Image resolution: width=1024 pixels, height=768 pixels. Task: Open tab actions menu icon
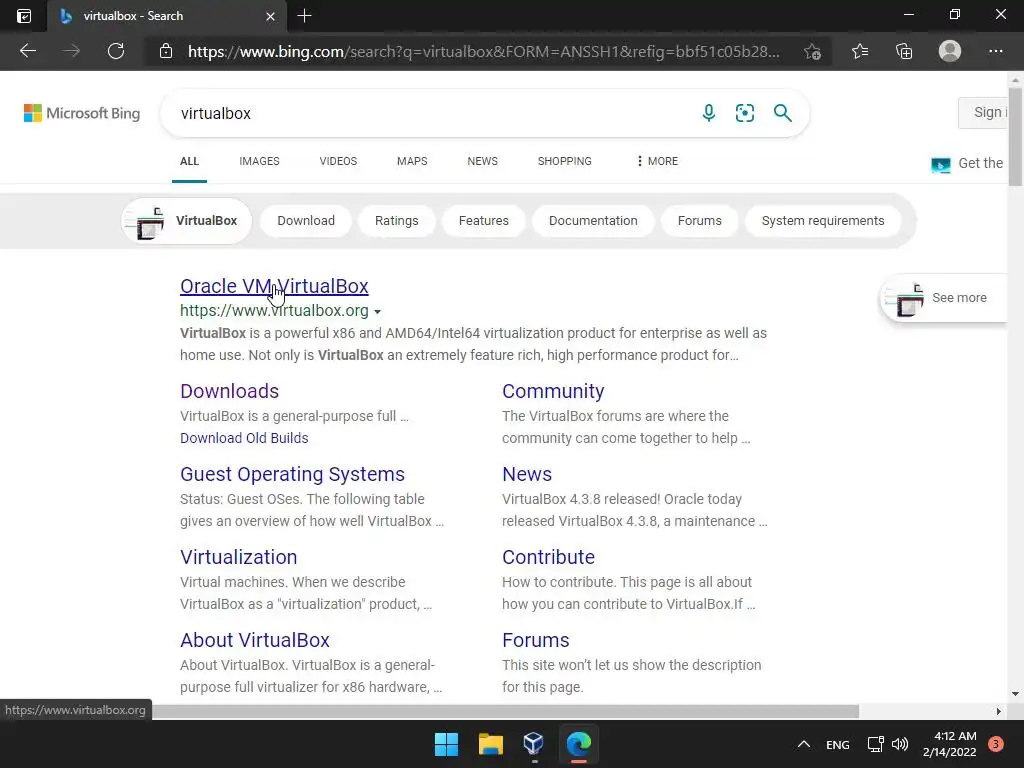[x=24, y=16]
